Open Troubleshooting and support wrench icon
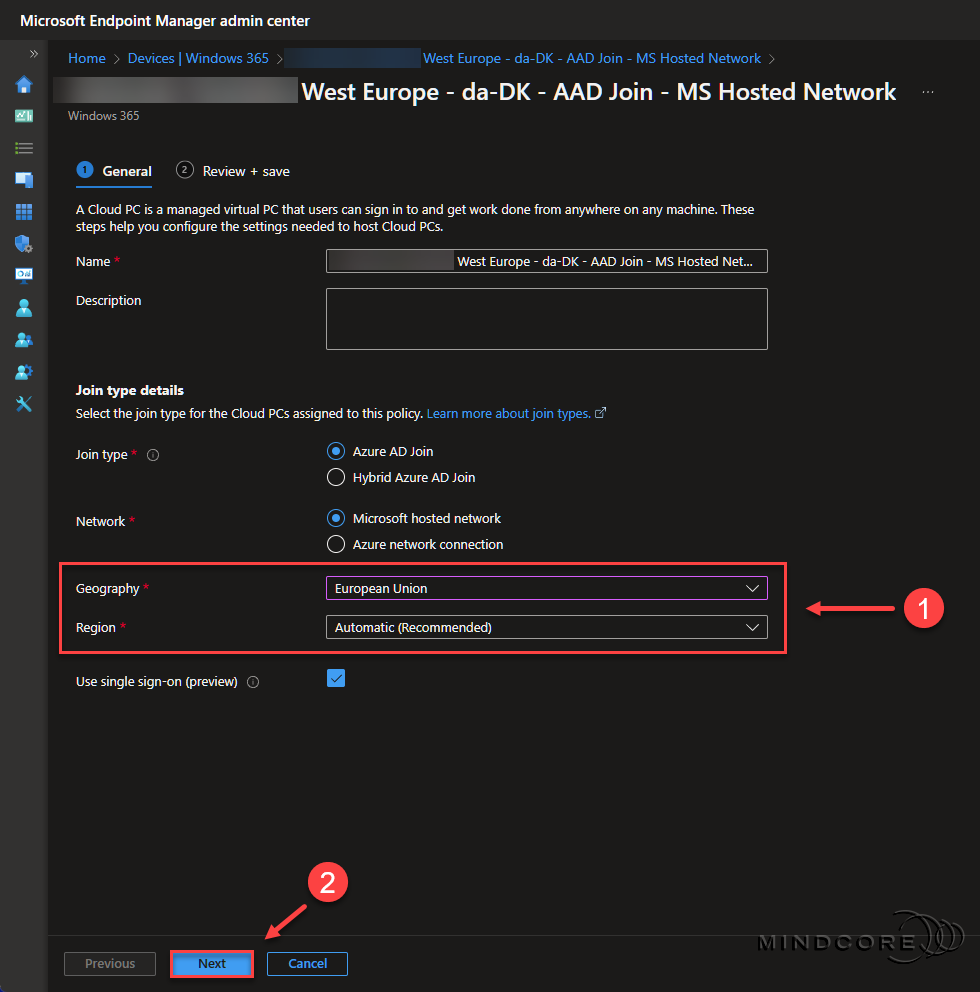The height and width of the screenshot is (992, 980). click(24, 404)
